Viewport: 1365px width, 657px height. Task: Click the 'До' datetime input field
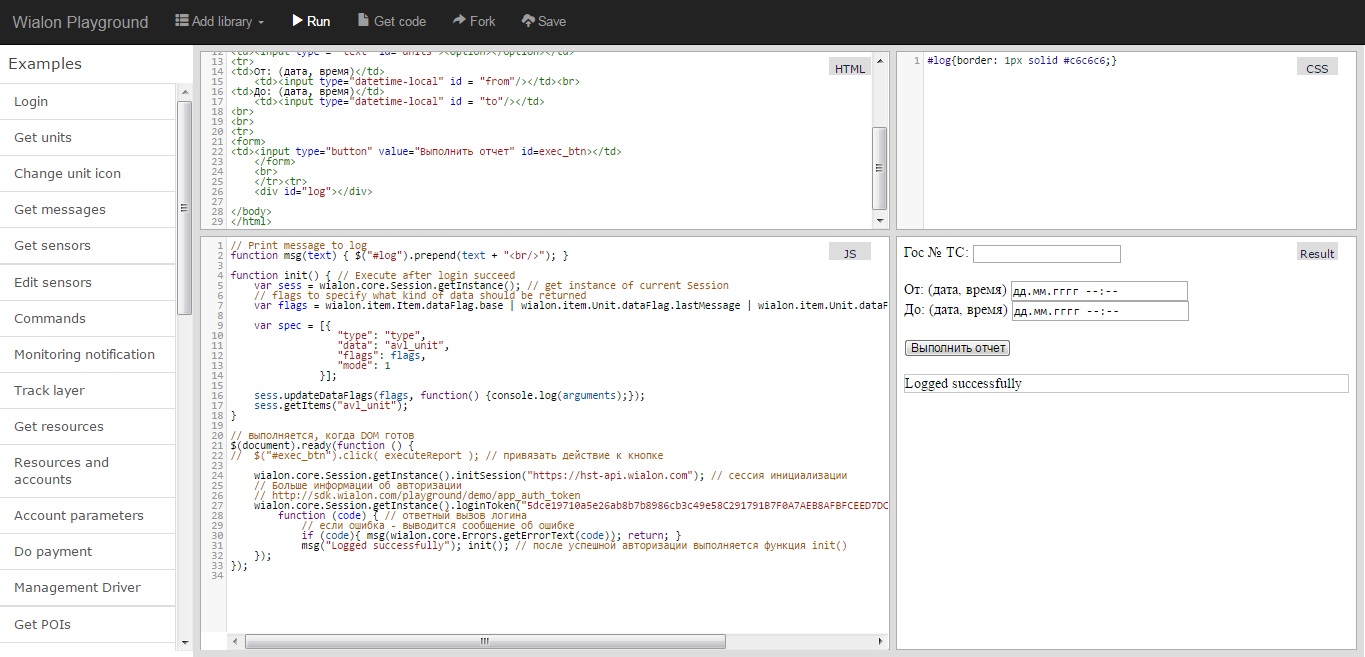coord(1099,311)
